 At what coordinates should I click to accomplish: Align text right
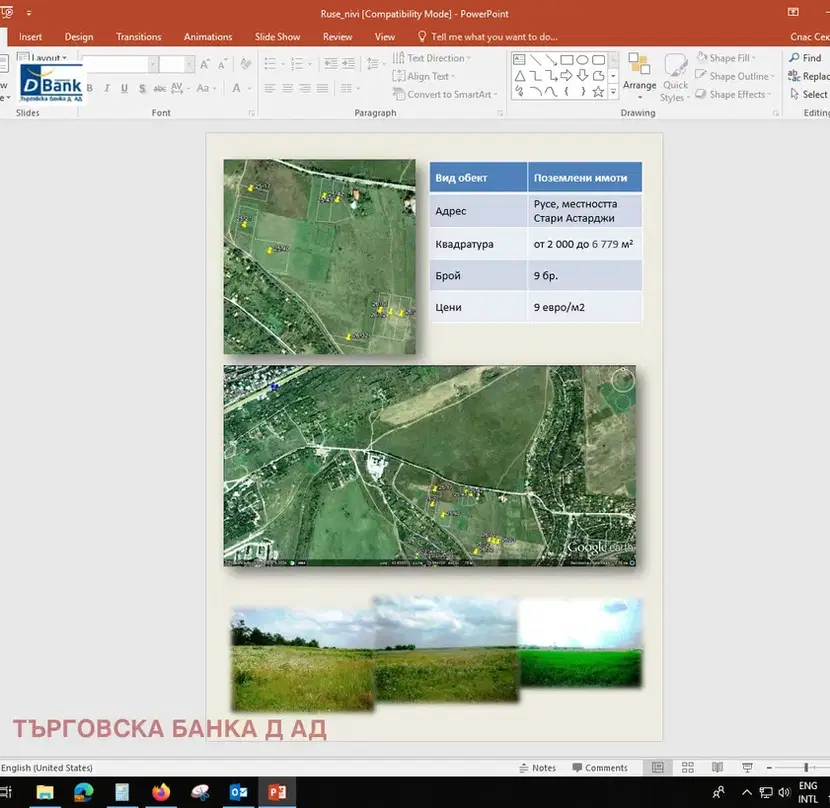coord(305,88)
